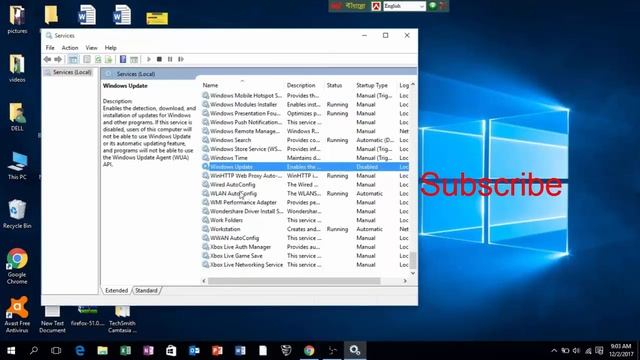The height and width of the screenshot is (360, 640).
Task: Click the Refresh toolbar icon
Action: coord(98,59)
